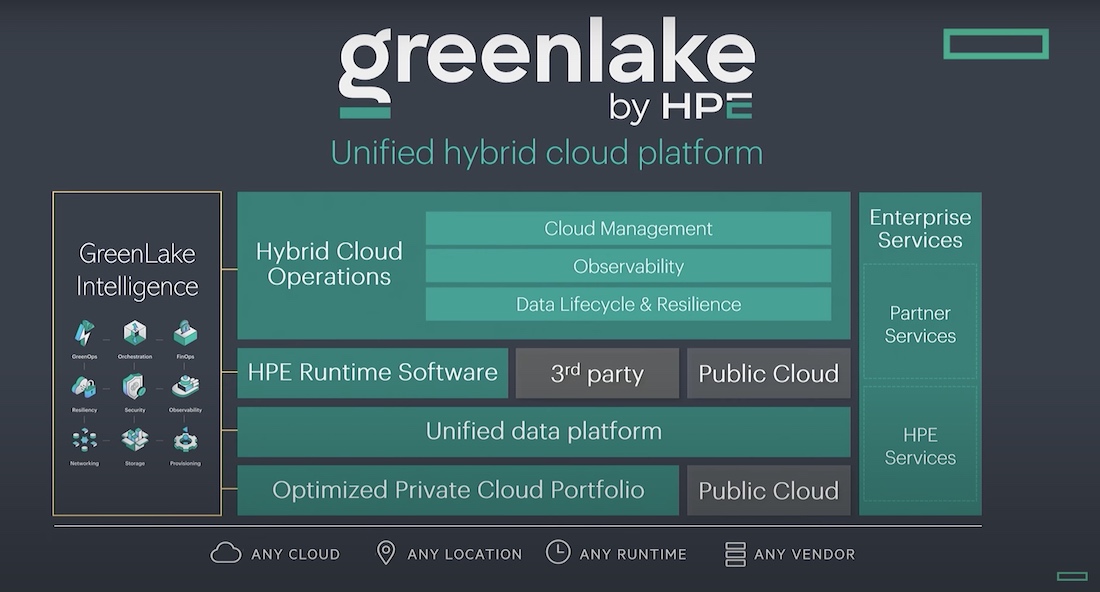
Task: Click the green HPE rectangle logo at top right
Action: click(995, 43)
